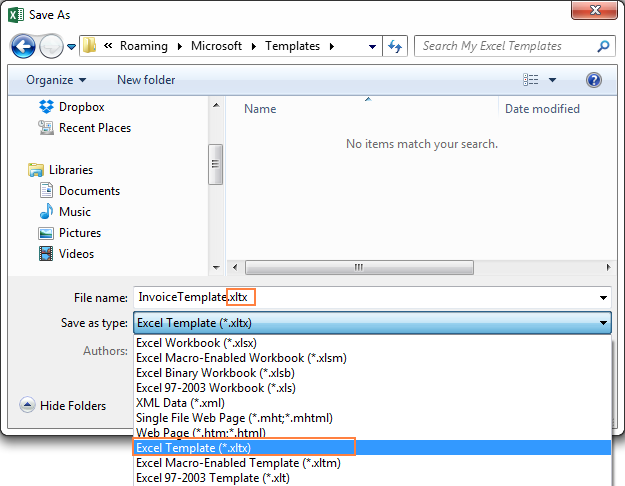Click the search magnifier icon

click(x=603, y=46)
